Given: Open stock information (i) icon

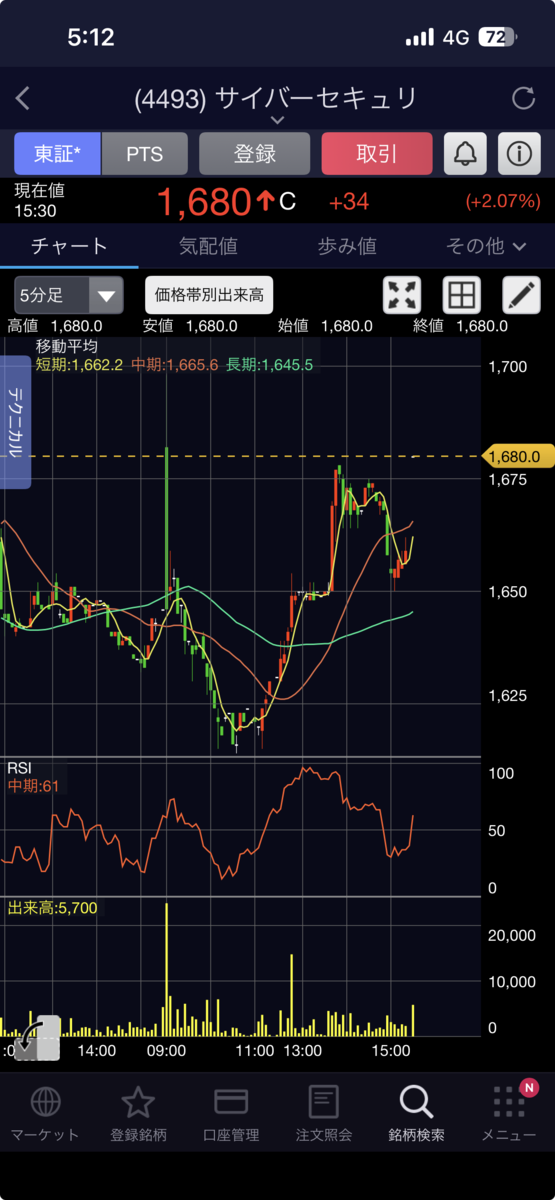Looking at the screenshot, I should (x=518, y=154).
